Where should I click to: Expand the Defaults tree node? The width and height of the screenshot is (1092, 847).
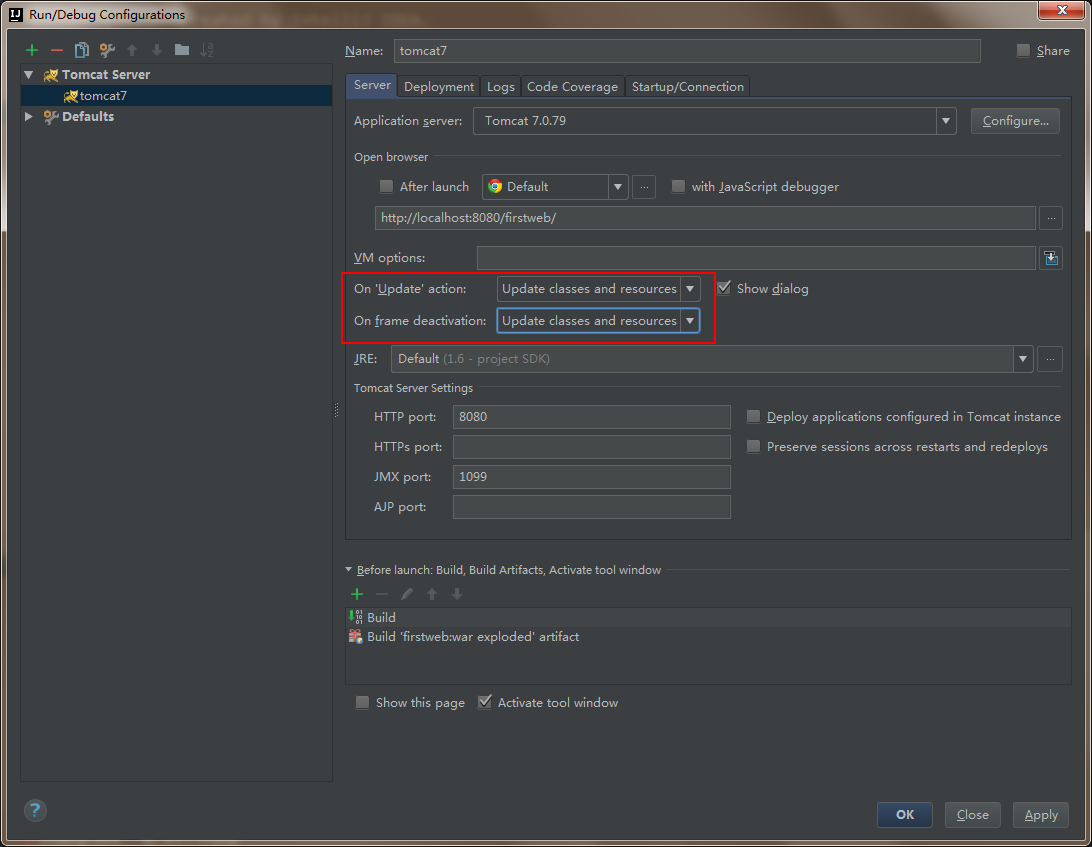tap(29, 116)
